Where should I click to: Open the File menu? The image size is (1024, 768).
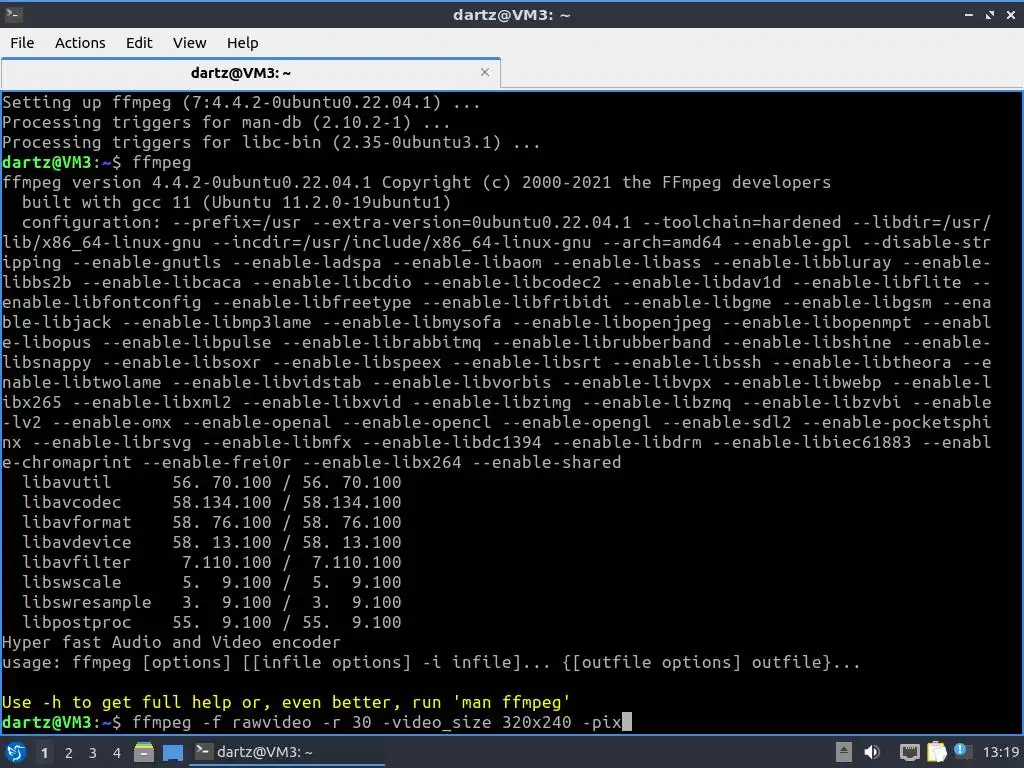tap(22, 43)
